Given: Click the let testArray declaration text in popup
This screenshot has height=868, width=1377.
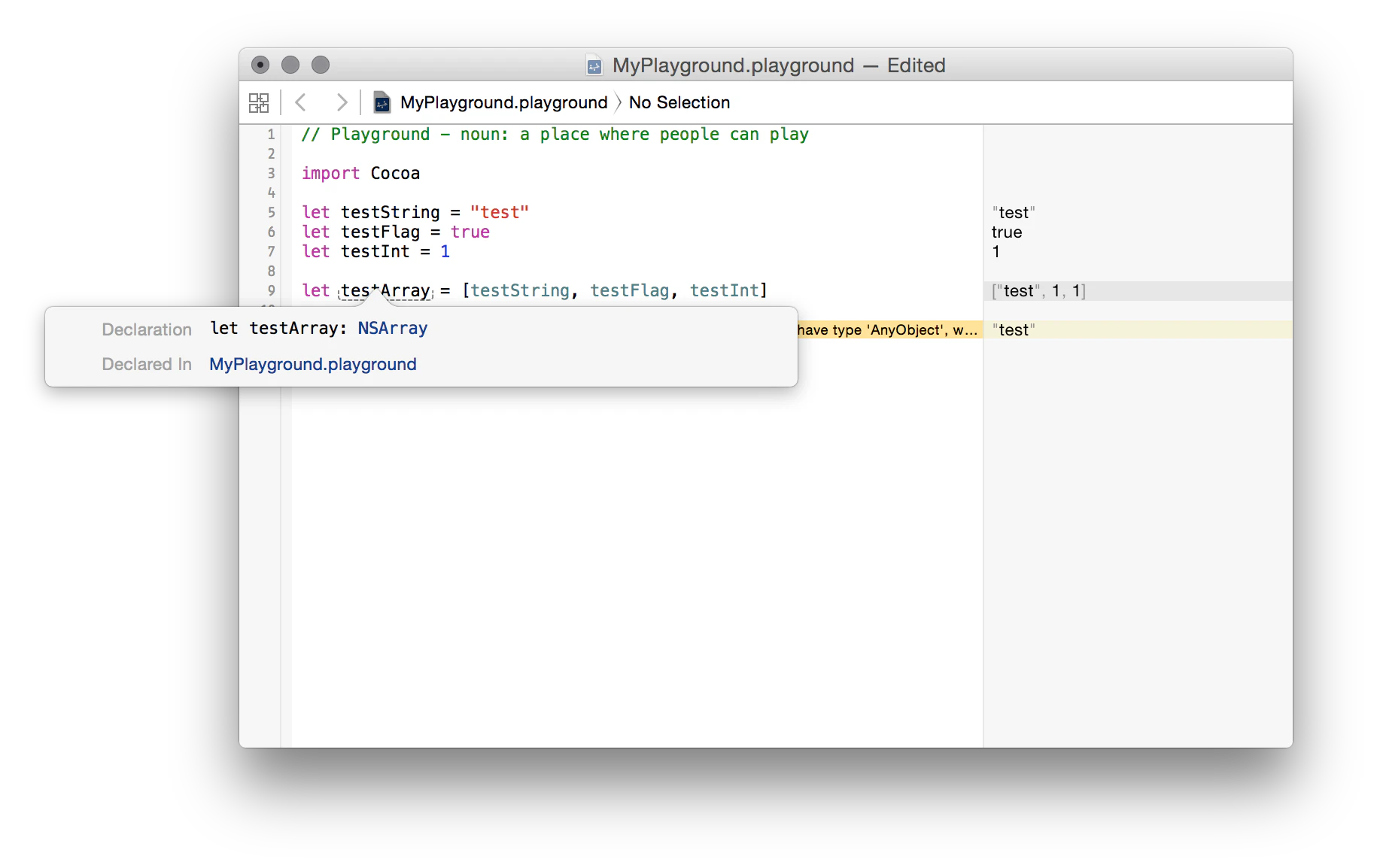Looking at the screenshot, I should coord(319,328).
